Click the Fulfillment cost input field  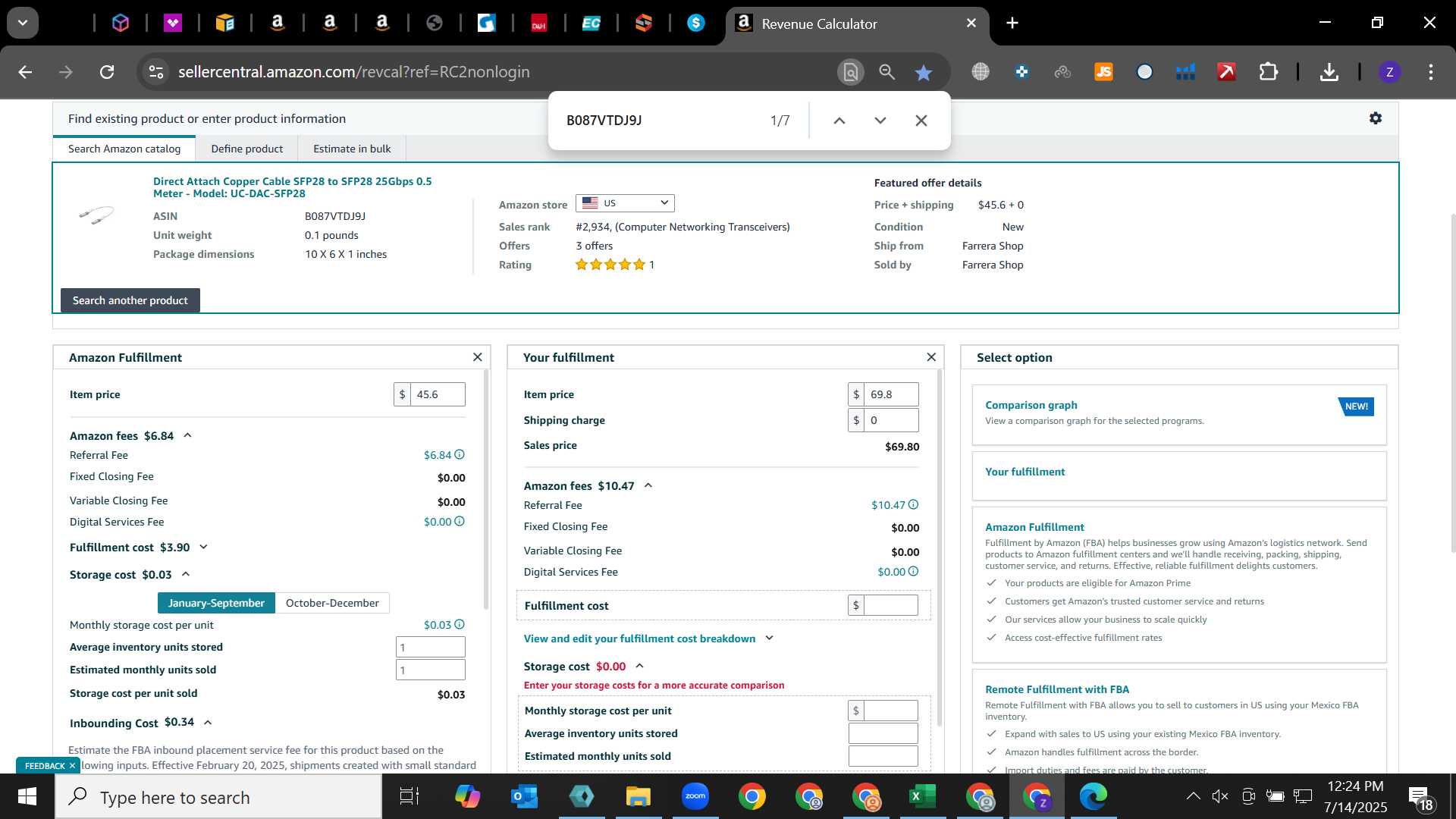(x=891, y=605)
